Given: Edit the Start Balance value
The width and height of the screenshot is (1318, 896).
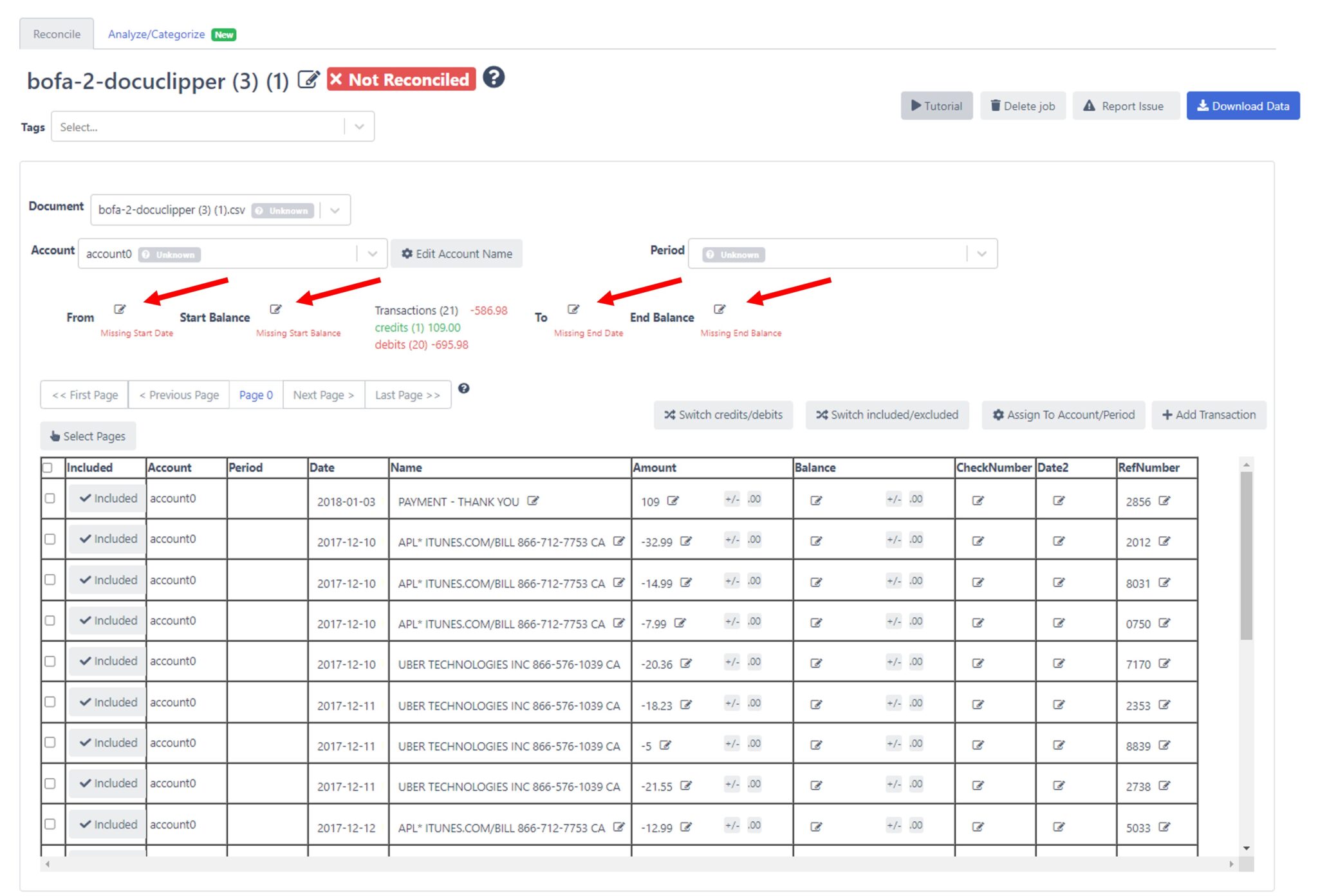Looking at the screenshot, I should tap(277, 308).
